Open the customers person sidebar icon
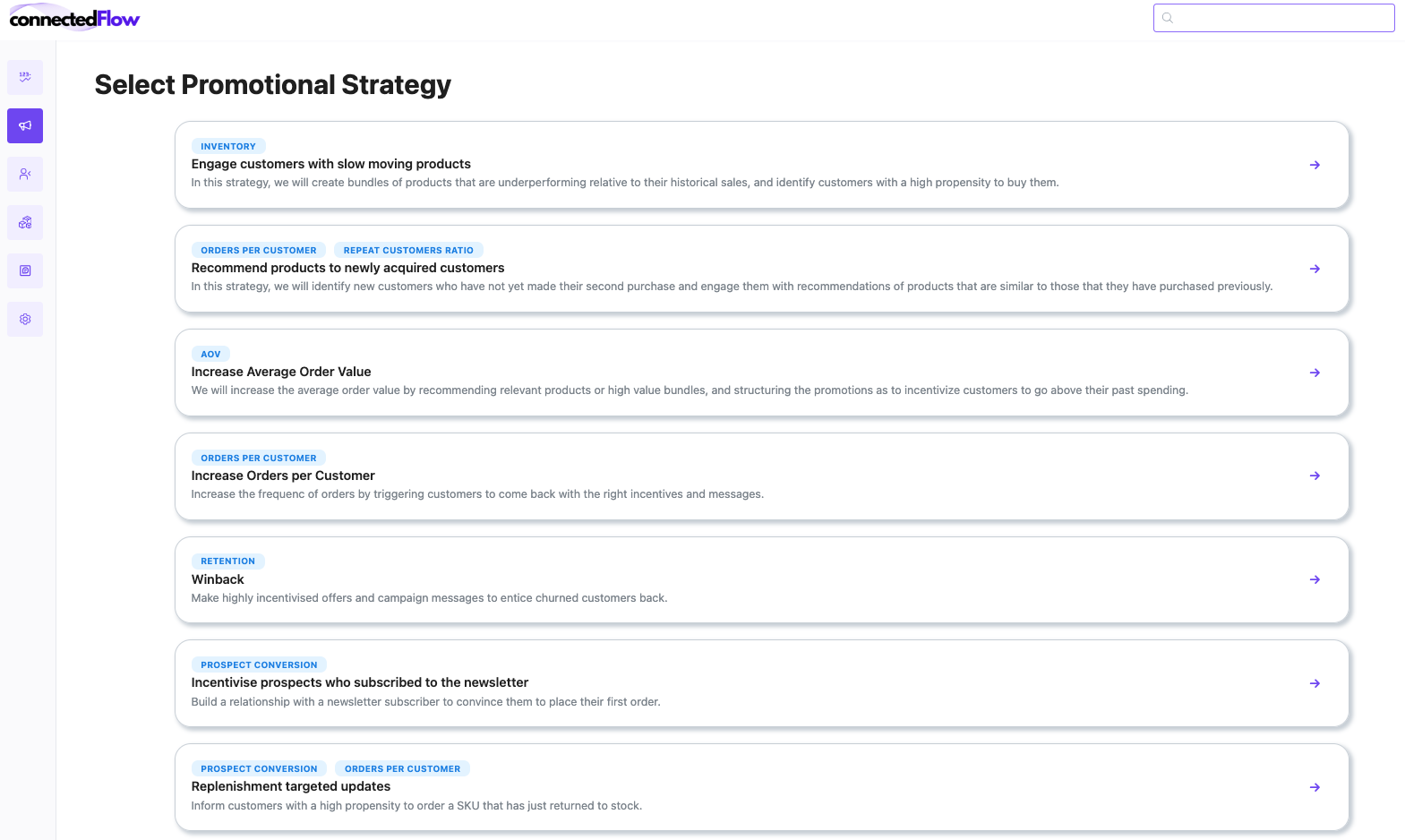This screenshot has height=840, width=1405. (x=25, y=174)
